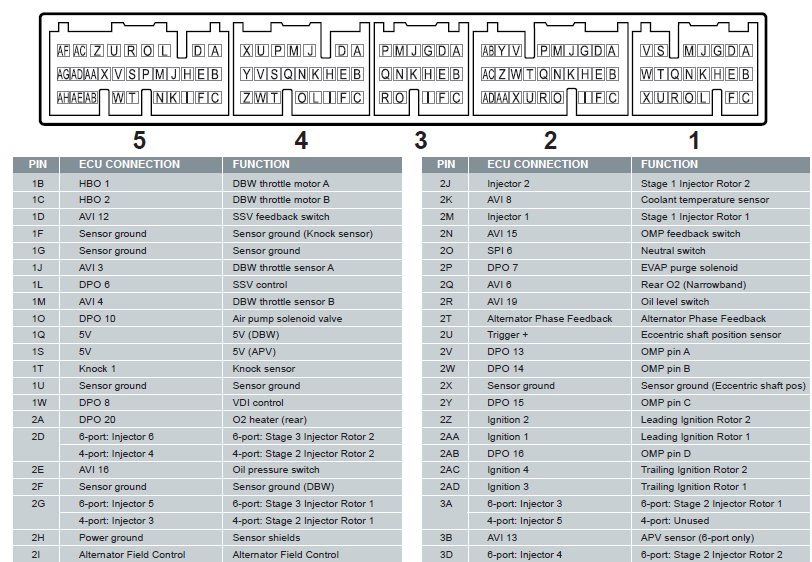This screenshot has width=812, height=562.
Task: Select the 'AVI 19' cell
Action: click(549, 301)
